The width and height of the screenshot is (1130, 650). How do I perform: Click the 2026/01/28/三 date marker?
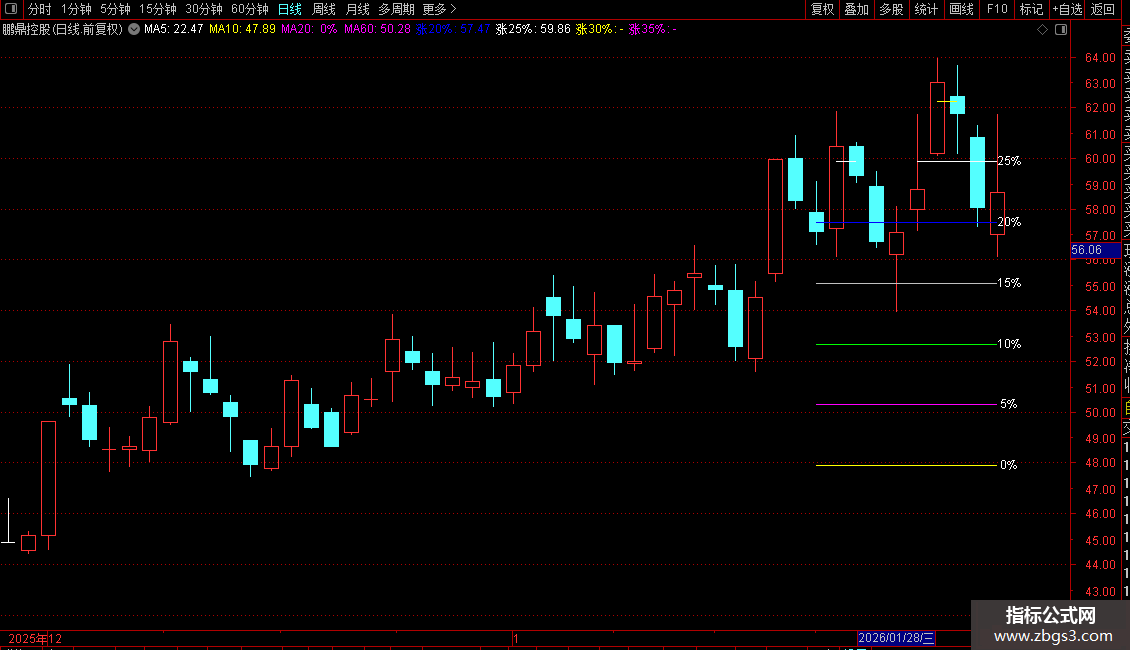(897, 638)
